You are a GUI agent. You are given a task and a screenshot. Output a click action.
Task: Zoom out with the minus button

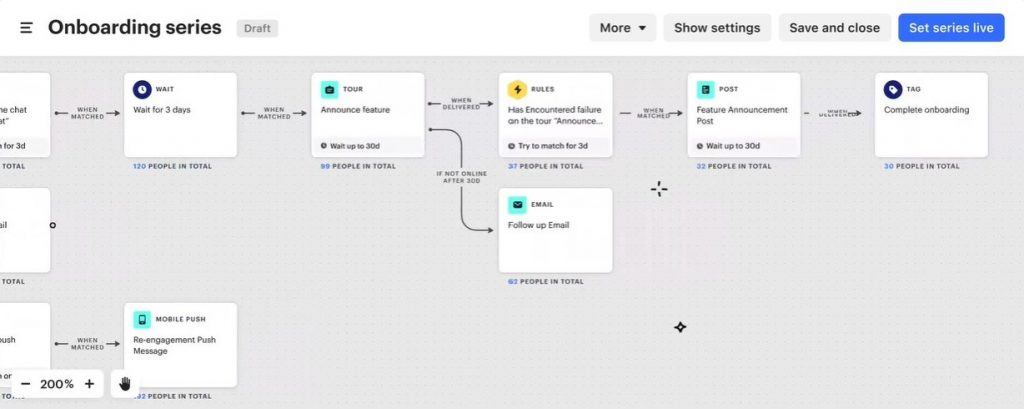(x=25, y=383)
